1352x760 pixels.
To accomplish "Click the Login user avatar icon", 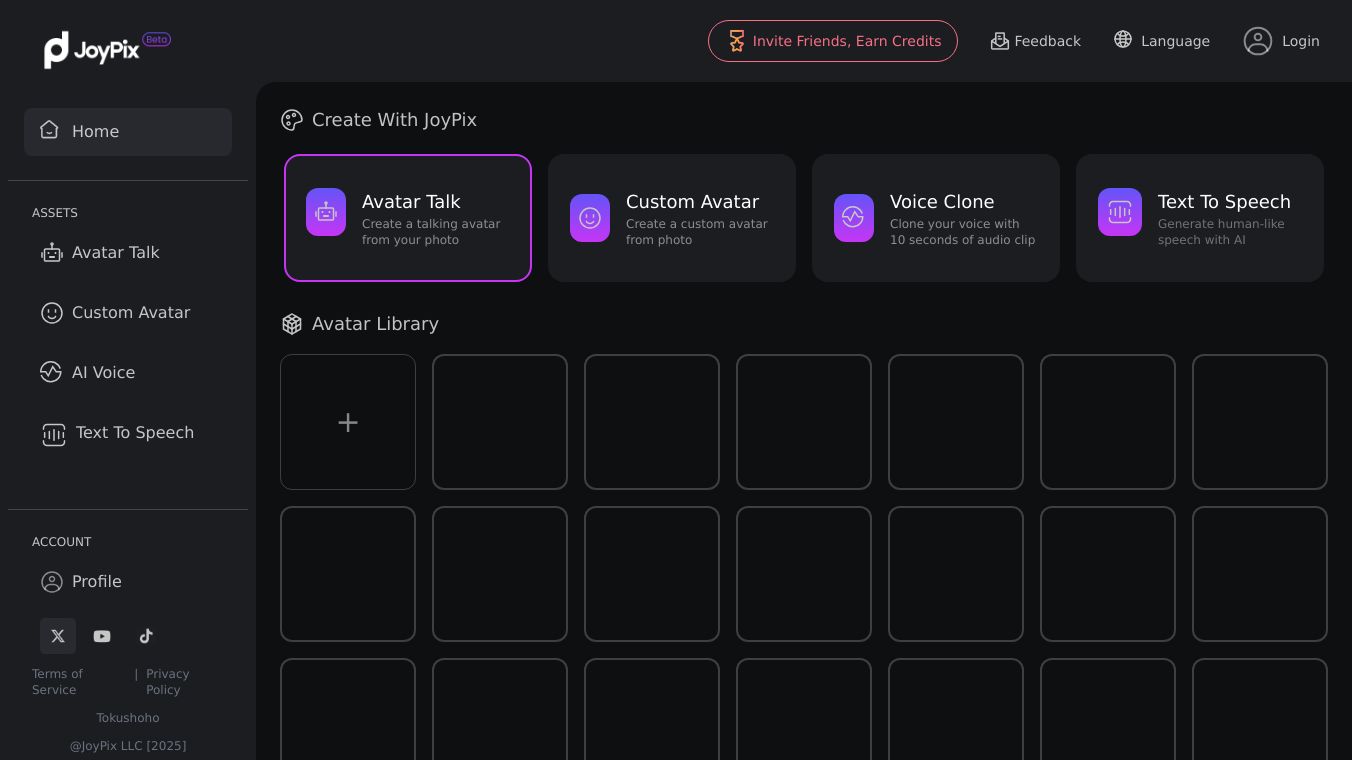I will coord(1257,41).
